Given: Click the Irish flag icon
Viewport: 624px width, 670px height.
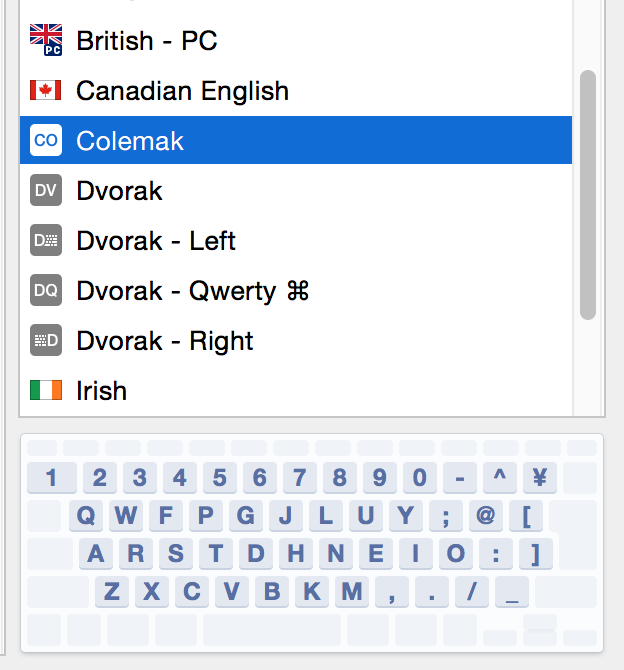Looking at the screenshot, I should click(x=46, y=390).
